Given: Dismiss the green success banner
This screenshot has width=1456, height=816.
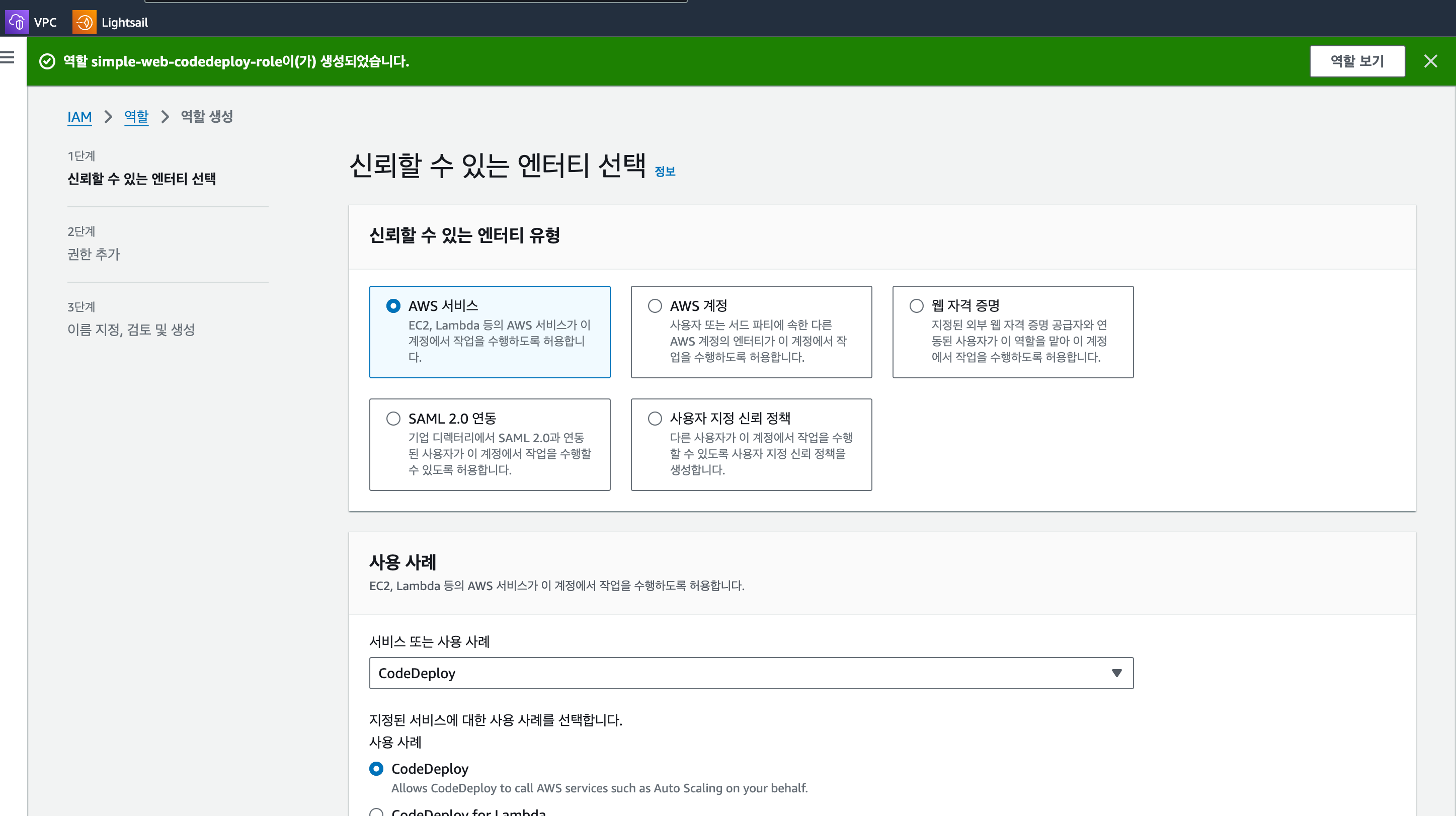Looking at the screenshot, I should point(1430,61).
